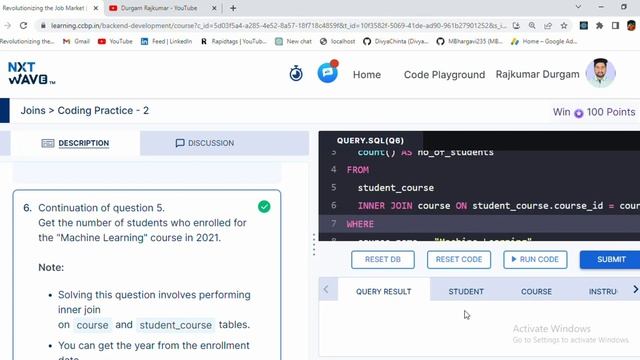Install app icon in address bar

click(x=516, y=25)
